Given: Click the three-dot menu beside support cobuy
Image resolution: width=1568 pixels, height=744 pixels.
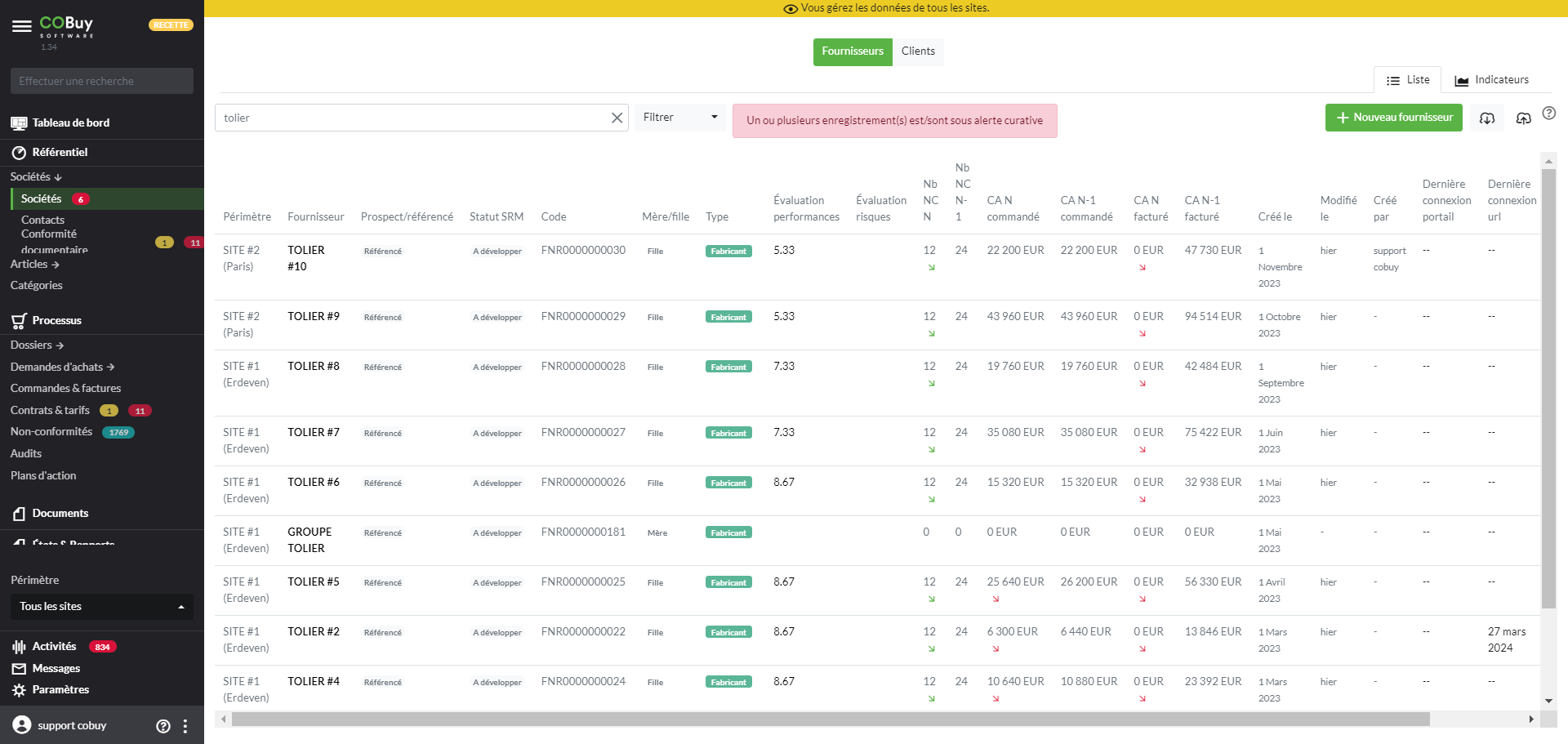Looking at the screenshot, I should pyautogui.click(x=185, y=726).
